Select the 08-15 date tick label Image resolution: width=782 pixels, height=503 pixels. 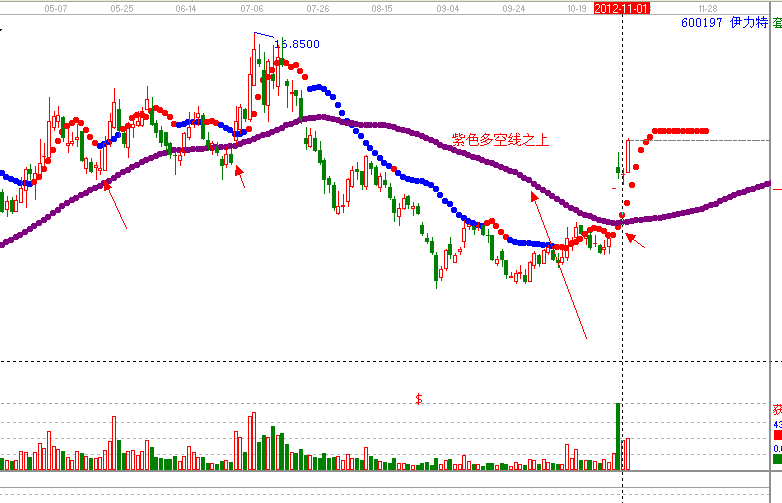coord(382,7)
